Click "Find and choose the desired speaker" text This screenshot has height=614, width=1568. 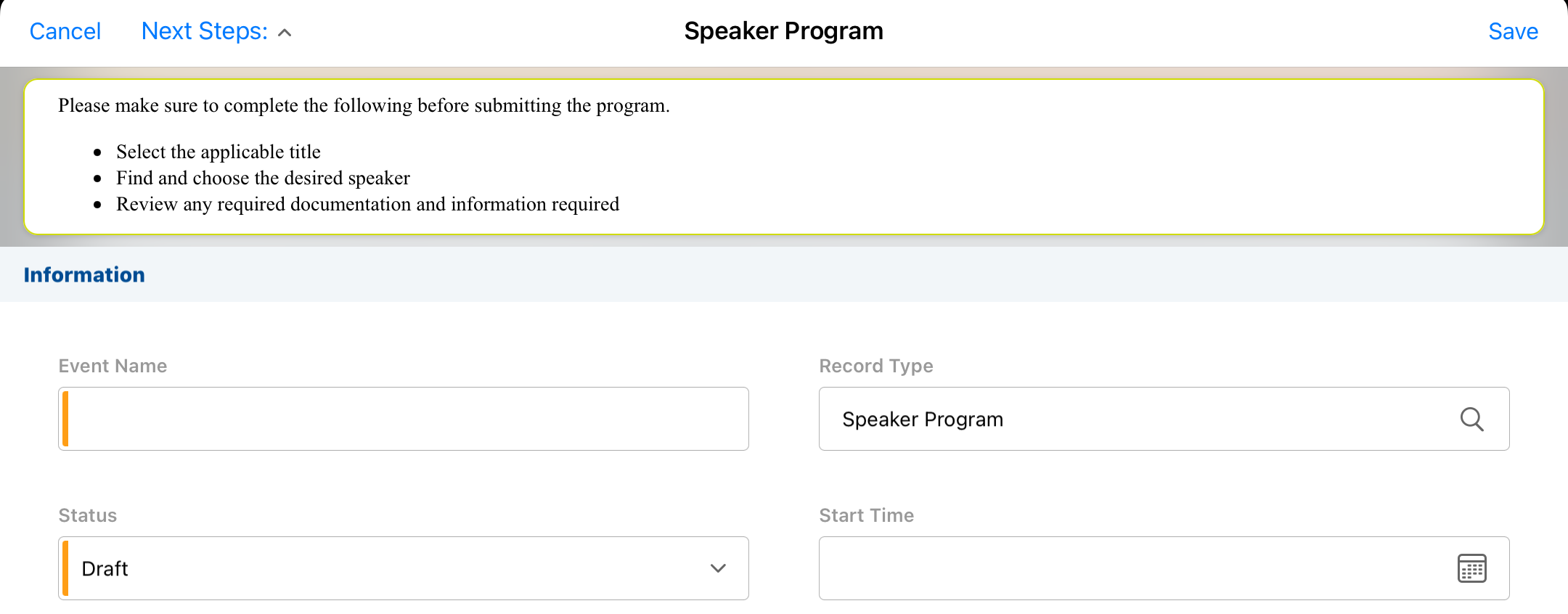tap(263, 178)
